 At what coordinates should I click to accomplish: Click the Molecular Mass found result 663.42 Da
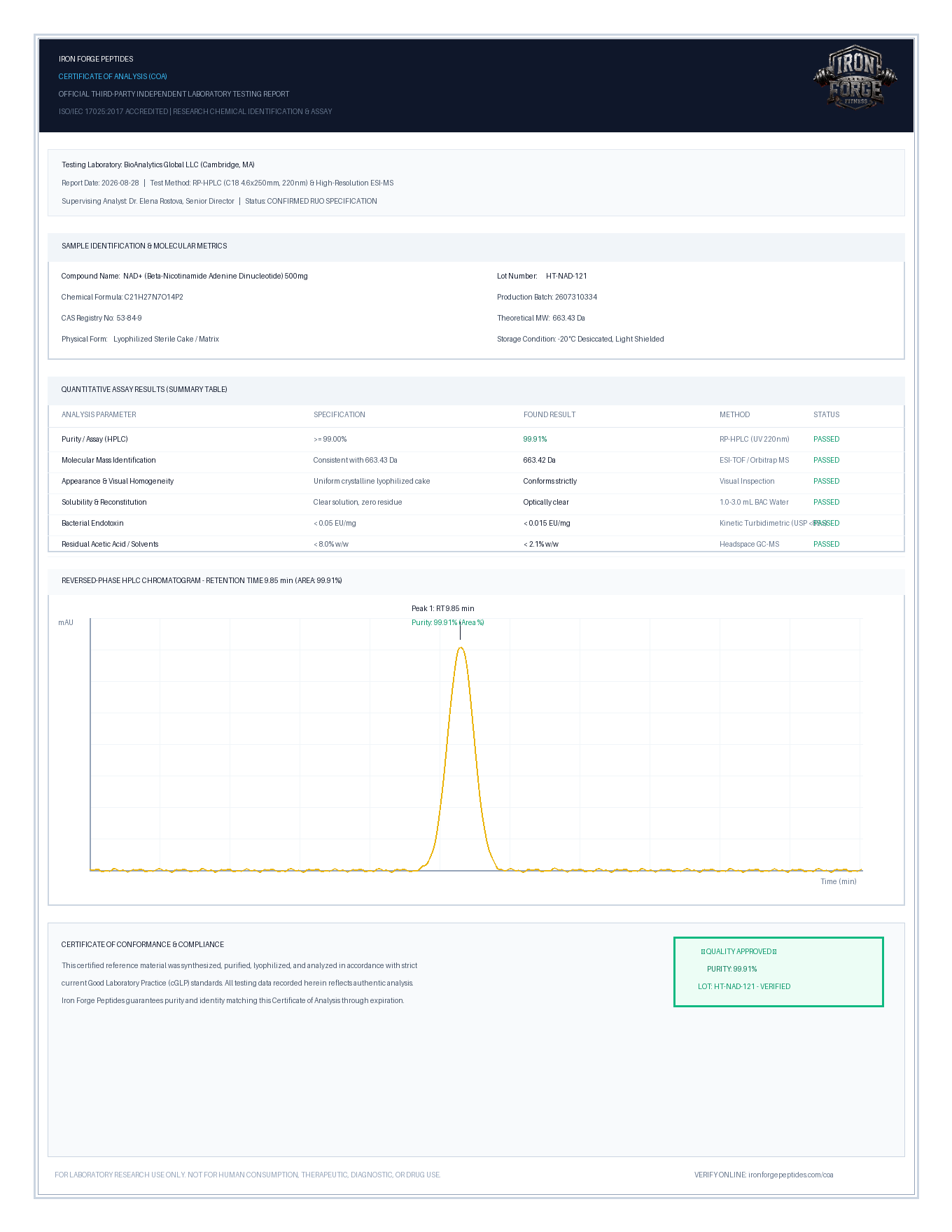tap(539, 460)
